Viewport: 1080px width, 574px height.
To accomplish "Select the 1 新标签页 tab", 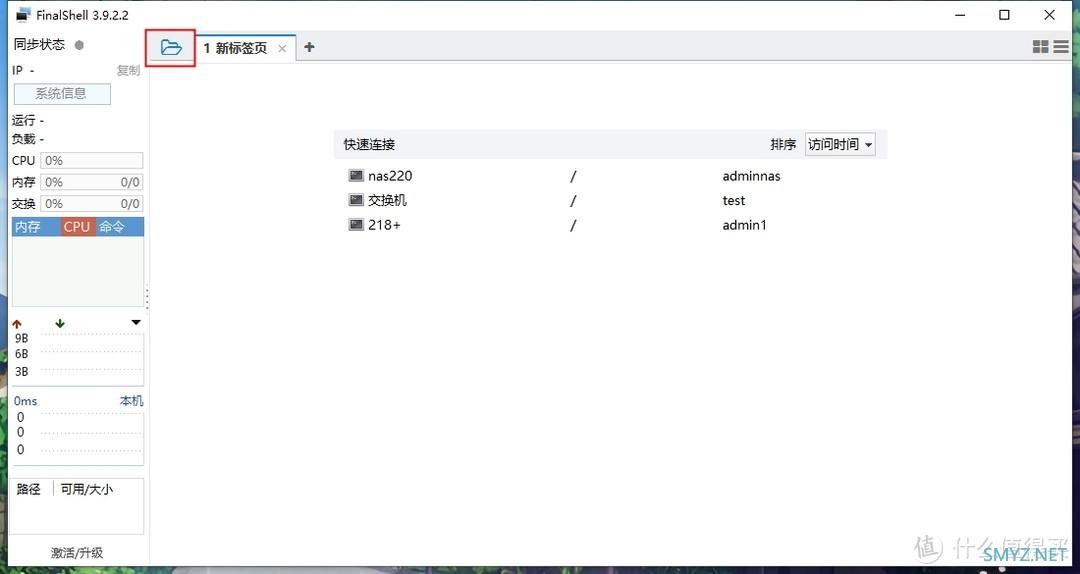I will pos(246,48).
